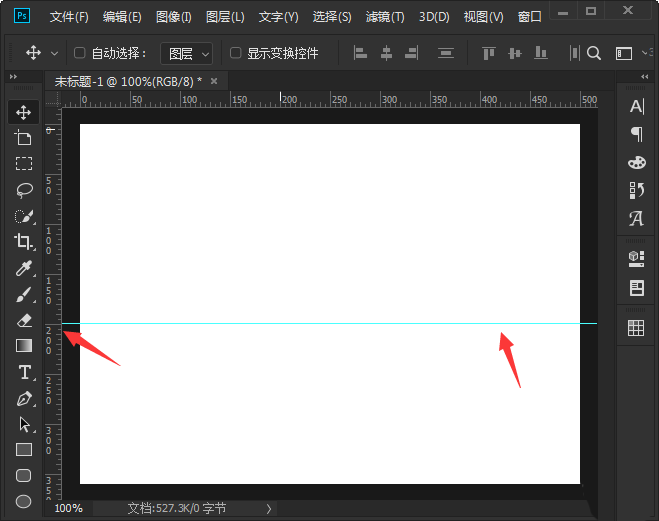The height and width of the screenshot is (521, 659).
Task: Select the Pen tool
Action: [x=24, y=398]
